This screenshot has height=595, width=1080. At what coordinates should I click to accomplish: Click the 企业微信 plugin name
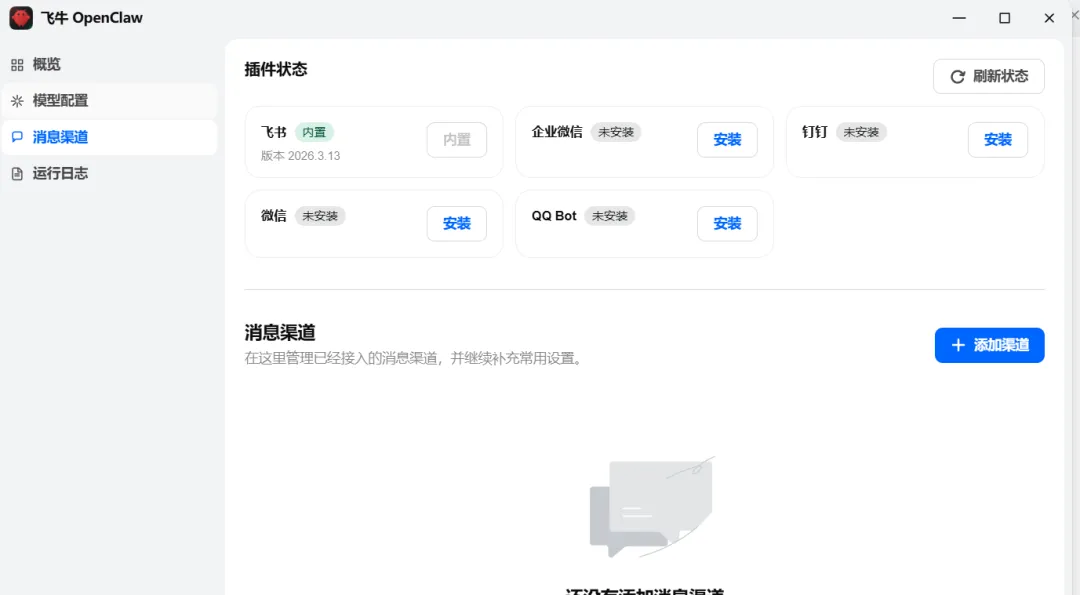(557, 132)
